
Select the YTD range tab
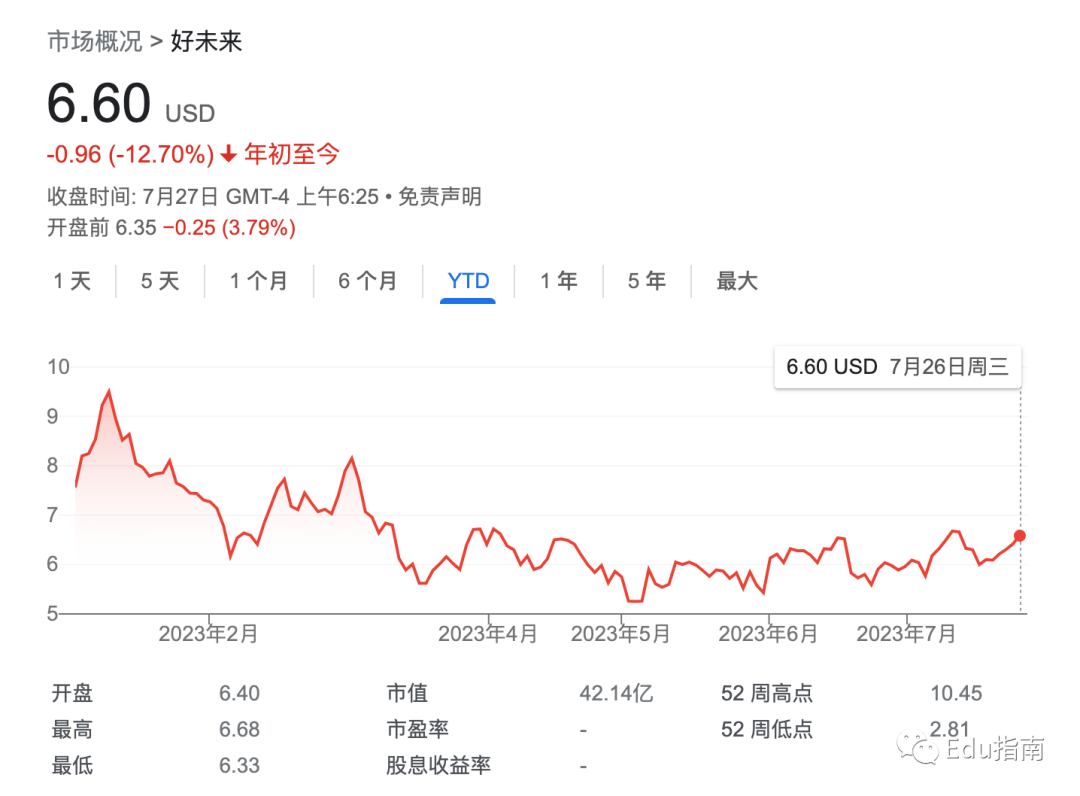pyautogui.click(x=468, y=281)
